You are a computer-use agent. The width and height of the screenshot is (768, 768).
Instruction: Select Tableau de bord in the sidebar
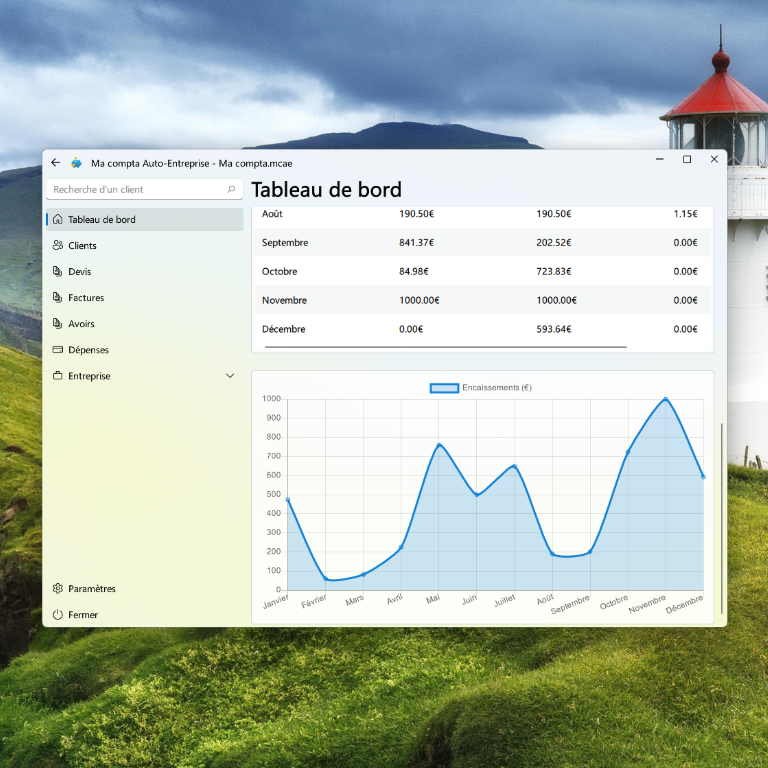tap(101, 219)
